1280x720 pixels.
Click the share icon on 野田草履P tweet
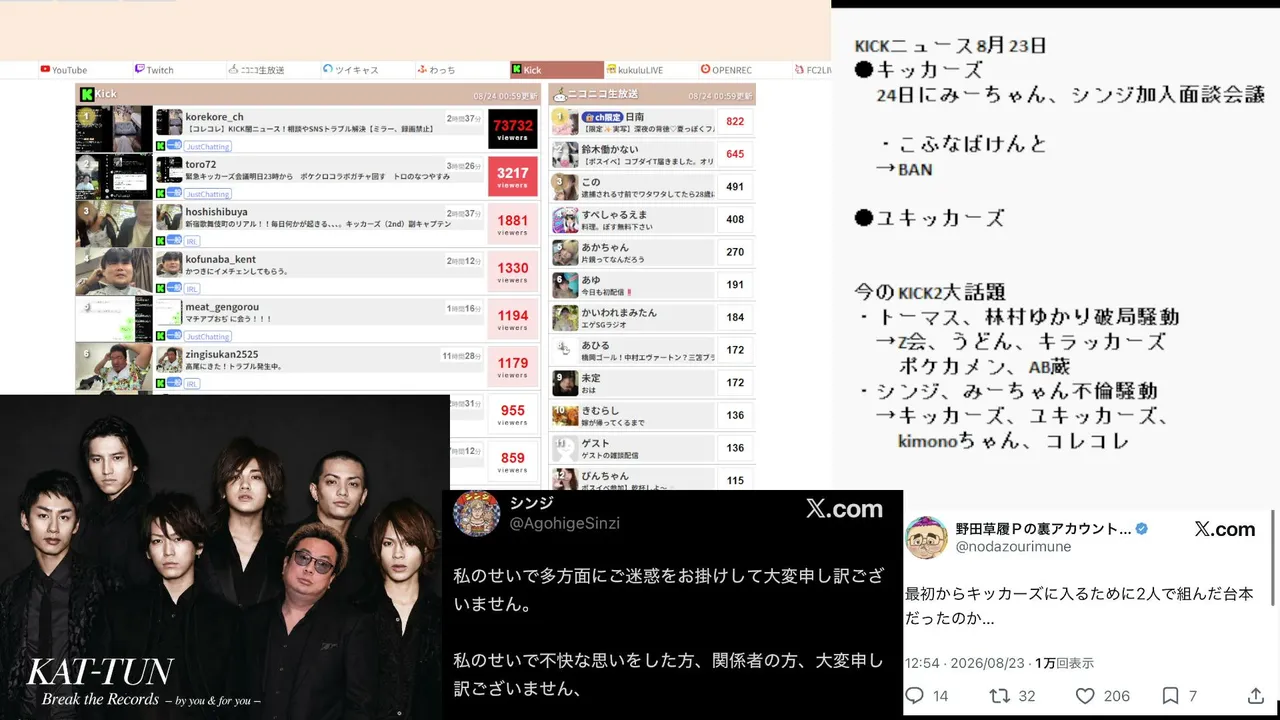tap(1256, 696)
